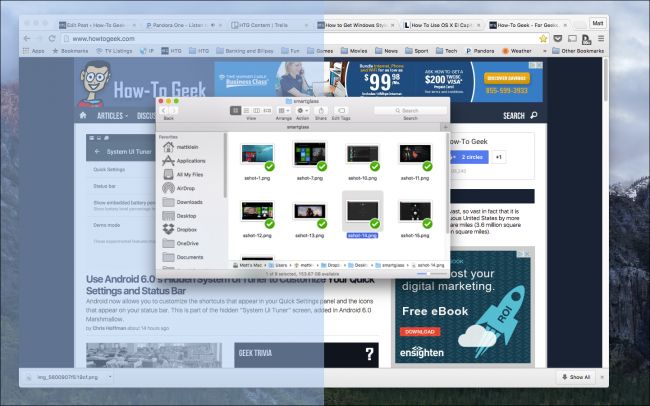The width and height of the screenshot is (650, 406).
Task: Bookmark this page with the star icon
Action: coord(543,39)
